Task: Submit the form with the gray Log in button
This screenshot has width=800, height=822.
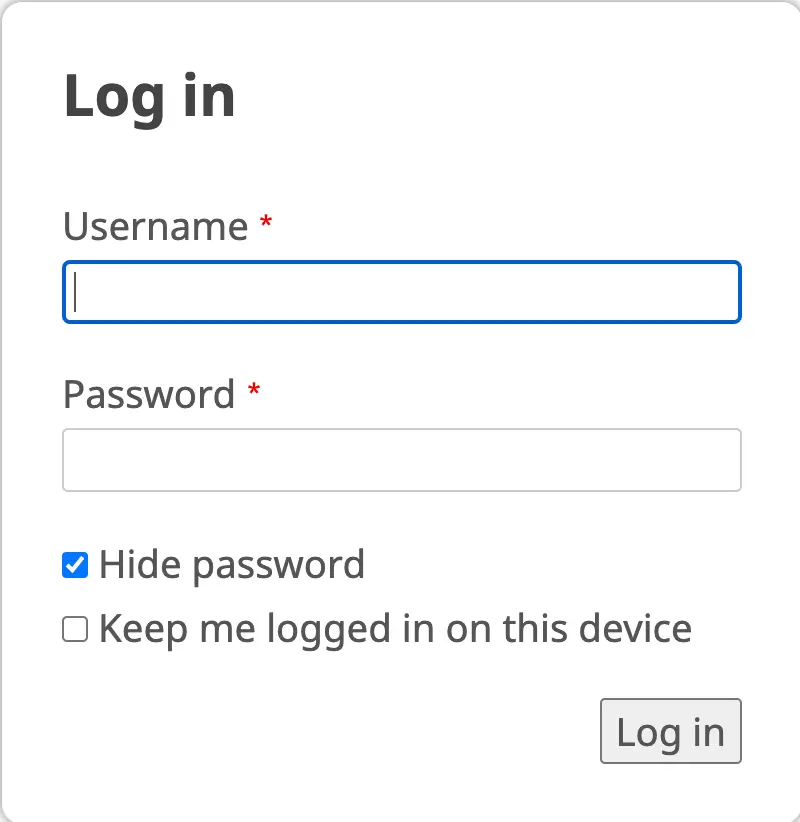Action: click(x=670, y=732)
